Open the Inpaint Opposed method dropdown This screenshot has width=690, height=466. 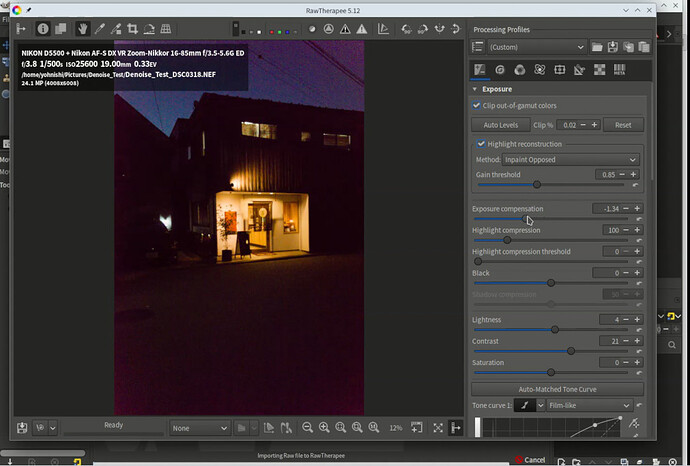pyautogui.click(x=571, y=160)
